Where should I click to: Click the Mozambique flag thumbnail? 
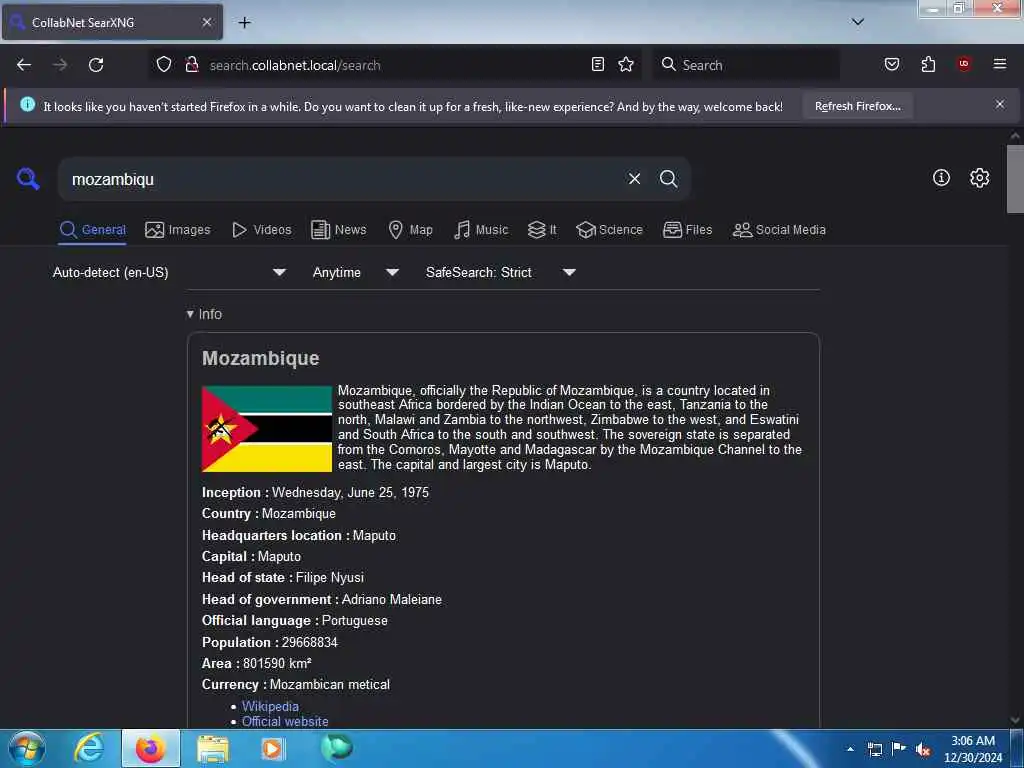[266, 428]
